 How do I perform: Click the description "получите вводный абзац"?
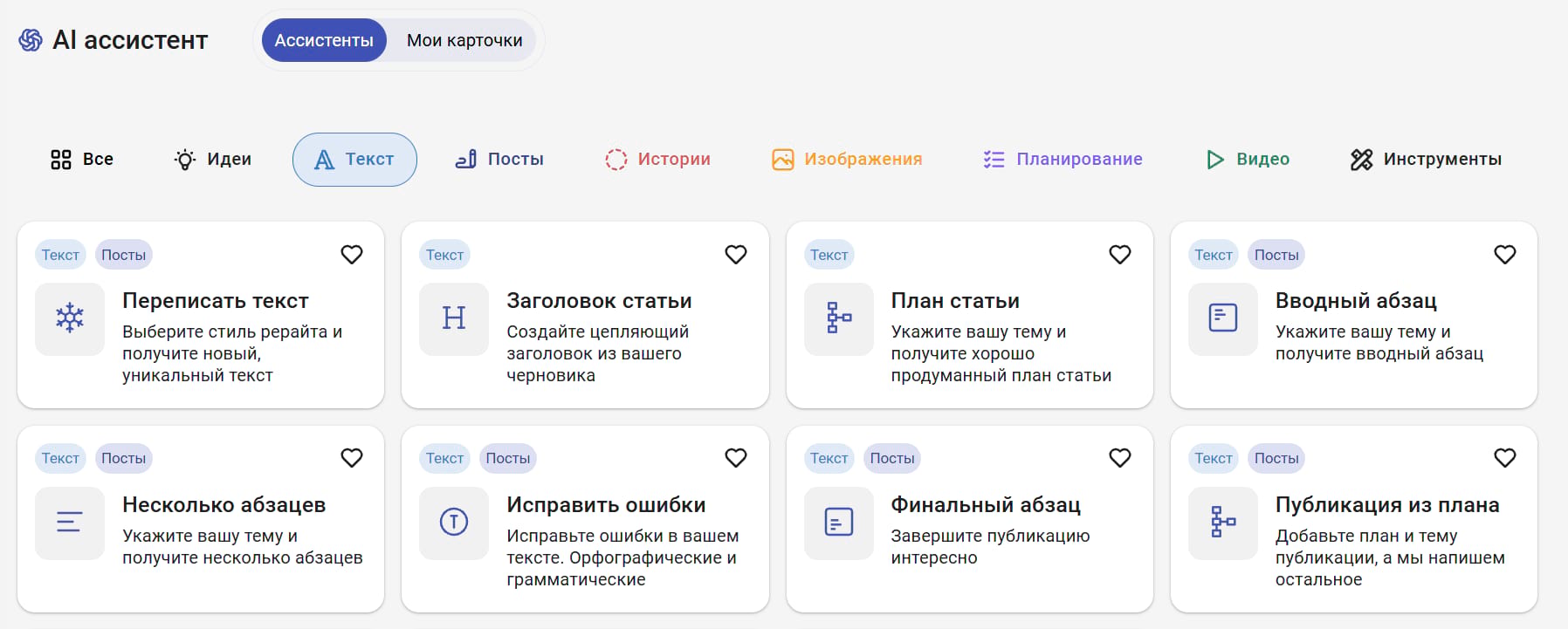[1379, 354]
